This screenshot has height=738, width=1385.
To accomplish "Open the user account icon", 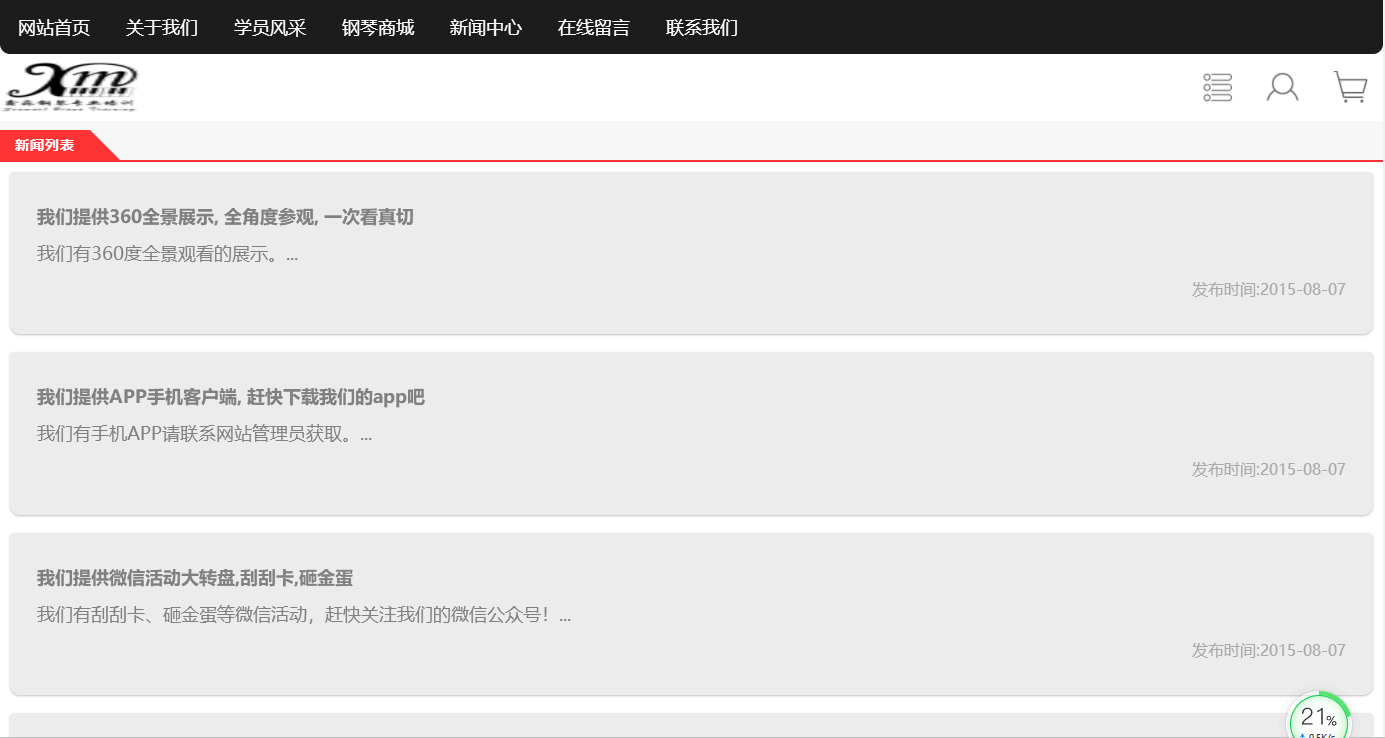I will tap(1282, 87).
